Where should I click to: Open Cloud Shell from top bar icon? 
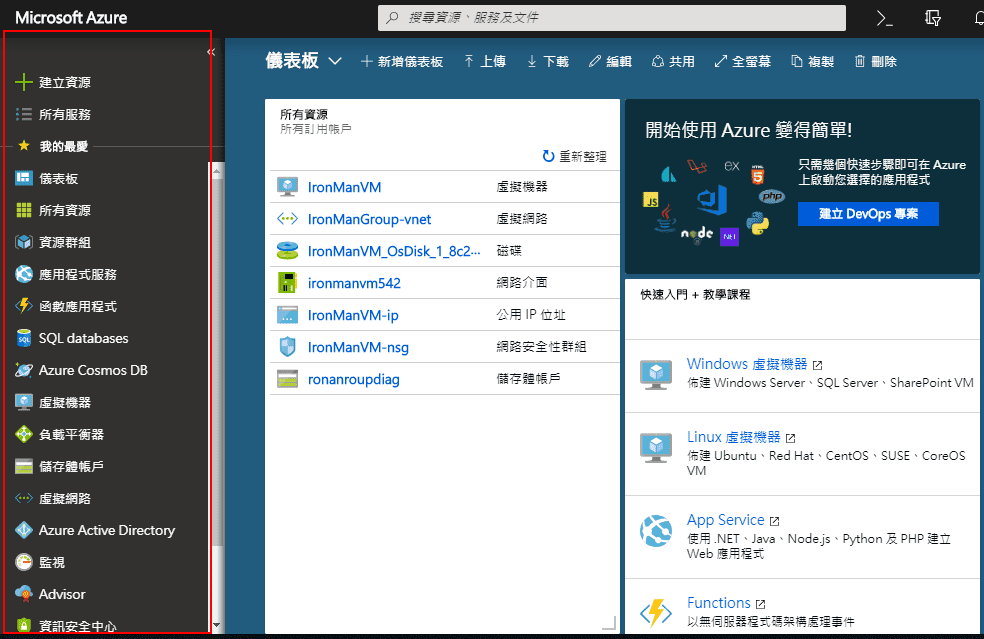pyautogui.click(x=885, y=18)
